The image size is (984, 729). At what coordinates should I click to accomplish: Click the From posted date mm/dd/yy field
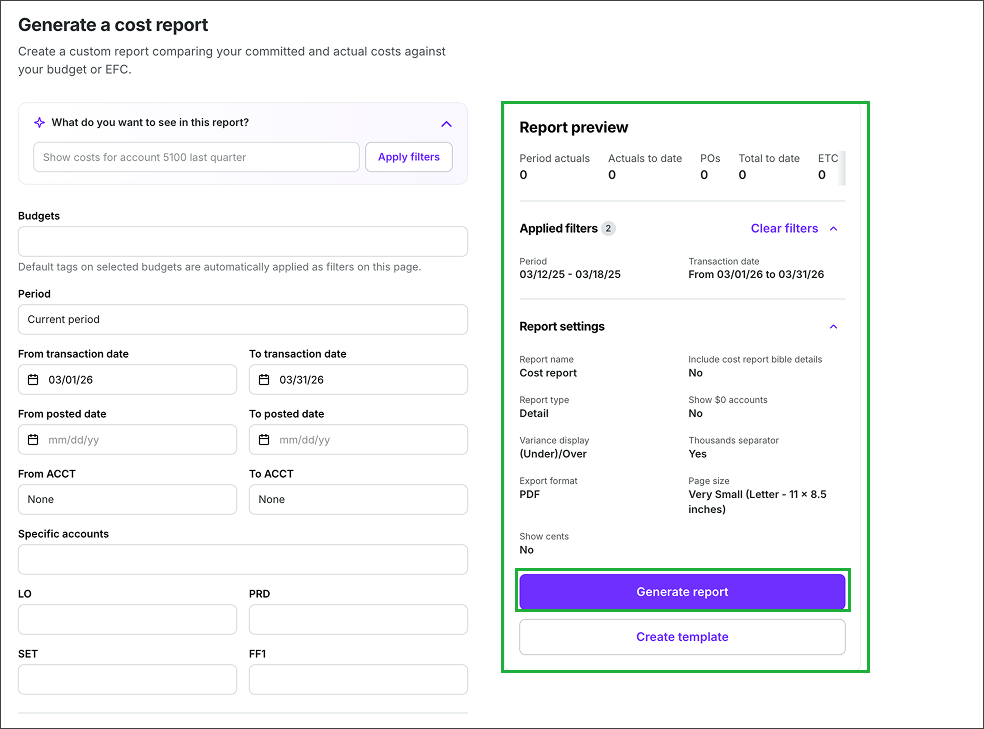click(x=127, y=440)
